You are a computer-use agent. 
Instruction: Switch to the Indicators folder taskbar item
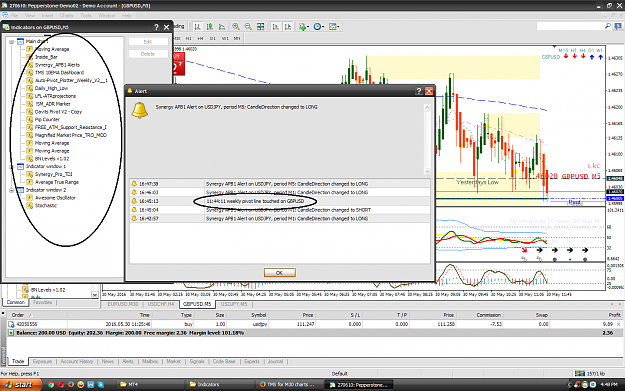click(x=218, y=385)
